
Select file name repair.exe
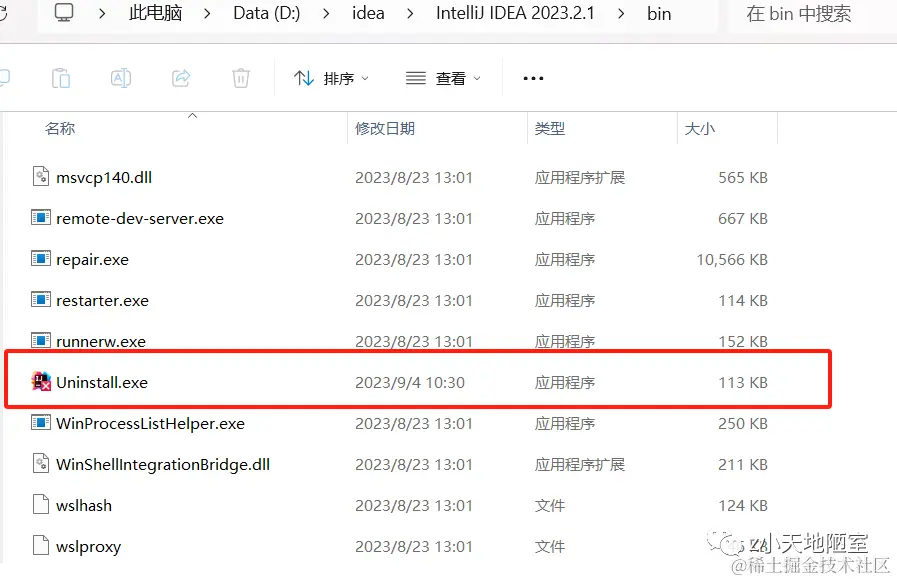pyautogui.click(x=92, y=260)
